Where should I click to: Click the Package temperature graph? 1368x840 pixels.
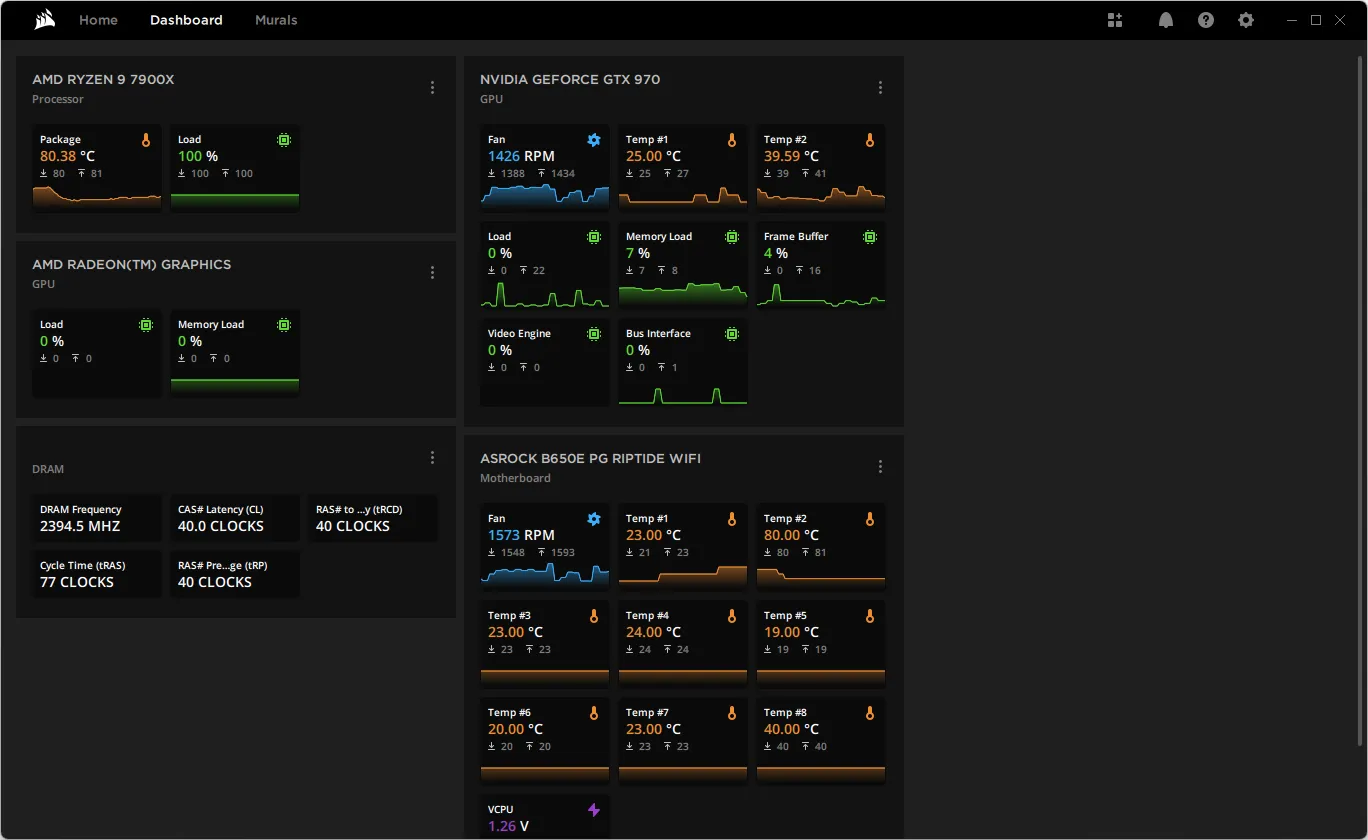coord(97,197)
